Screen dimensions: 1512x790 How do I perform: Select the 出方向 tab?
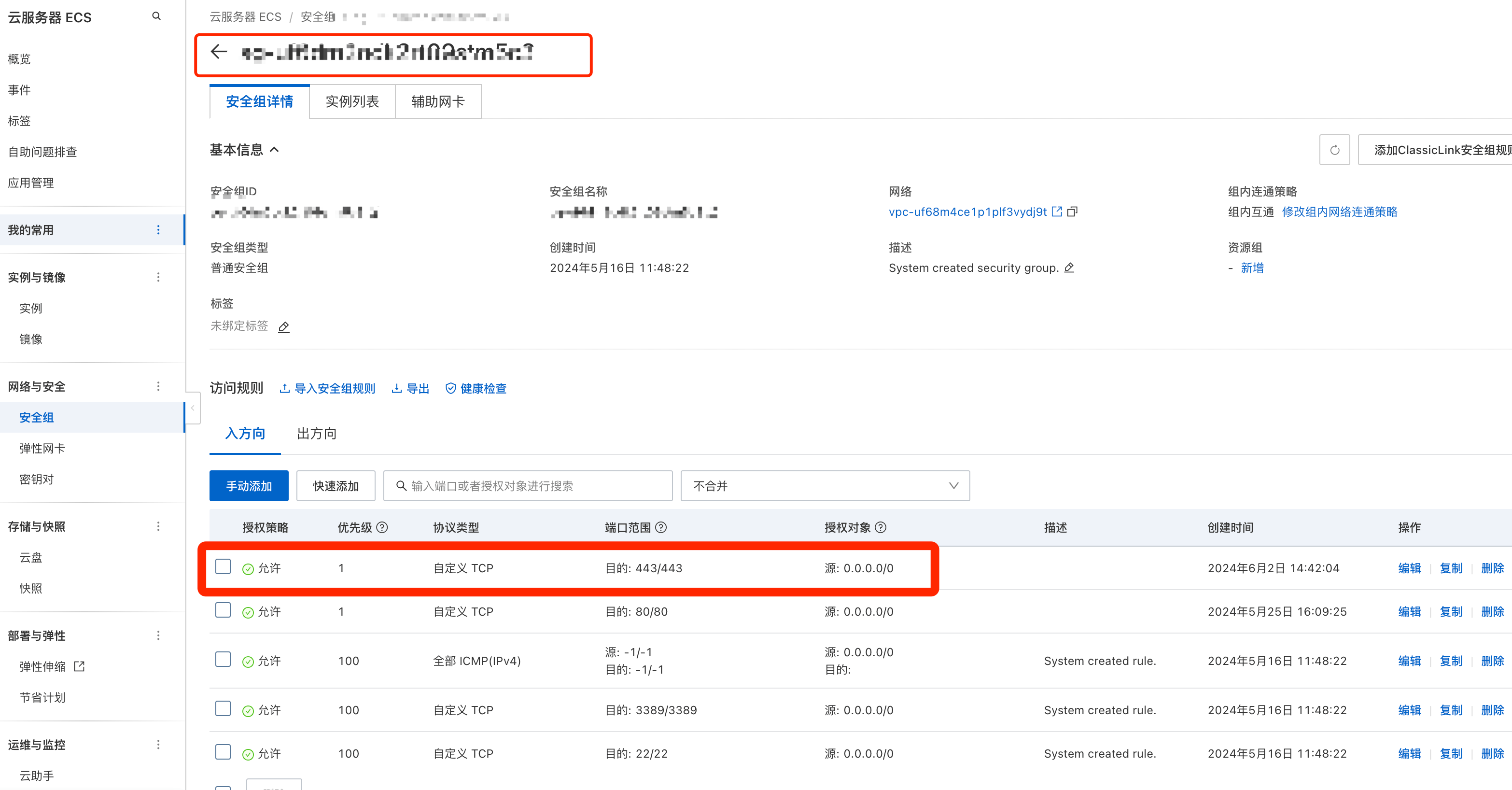pos(316,434)
